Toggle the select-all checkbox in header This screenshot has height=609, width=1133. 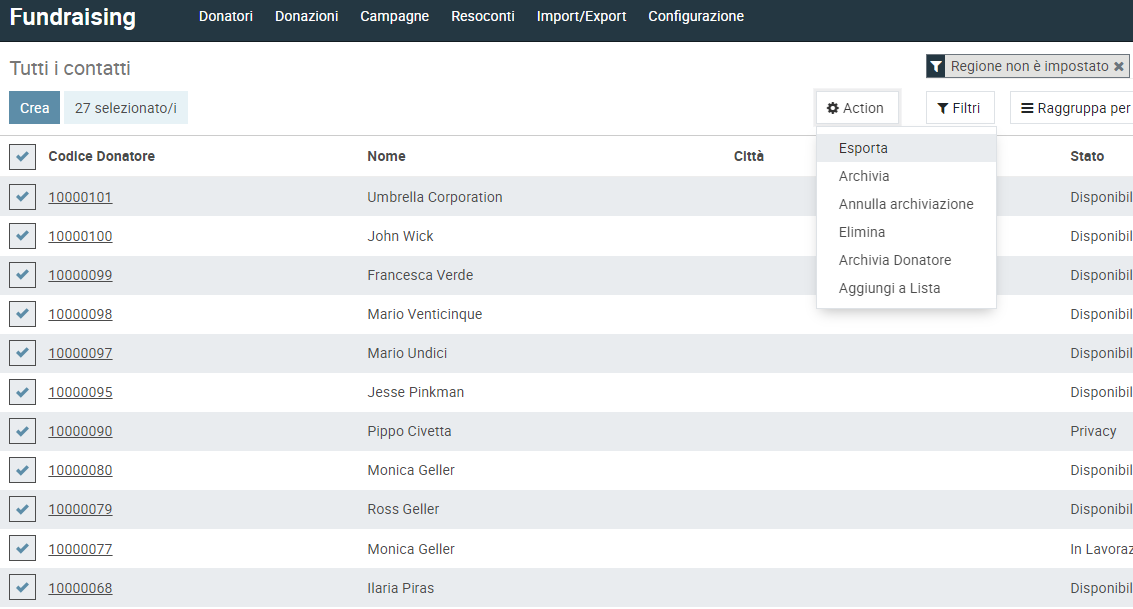point(22,157)
